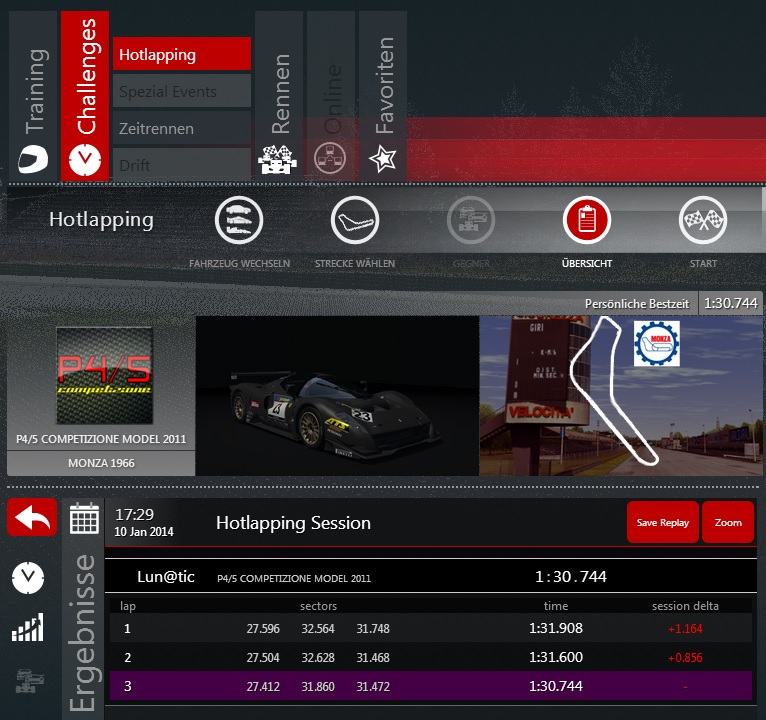
Task: Click the P4/5 COMPETIZIONE MODEL 2011 car label
Action: coord(101,439)
